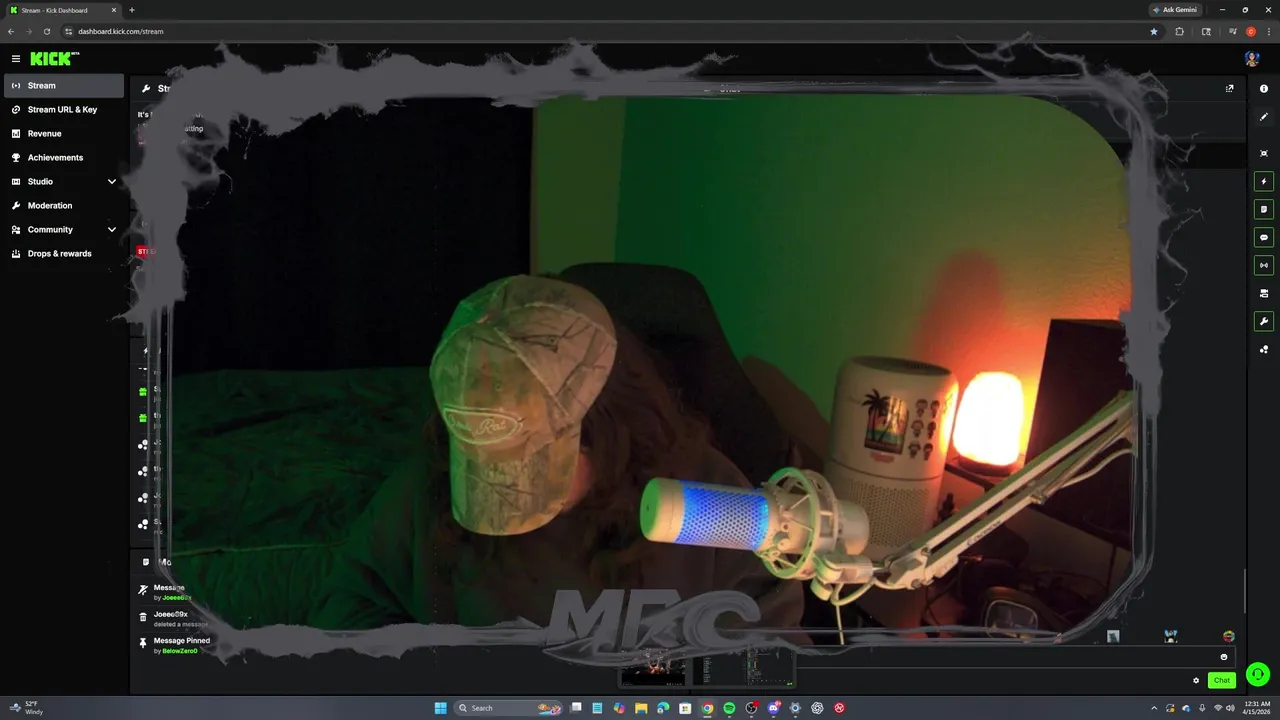The height and width of the screenshot is (720, 1280).
Task: Click the fullscreen focus icon
Action: coord(1264,153)
